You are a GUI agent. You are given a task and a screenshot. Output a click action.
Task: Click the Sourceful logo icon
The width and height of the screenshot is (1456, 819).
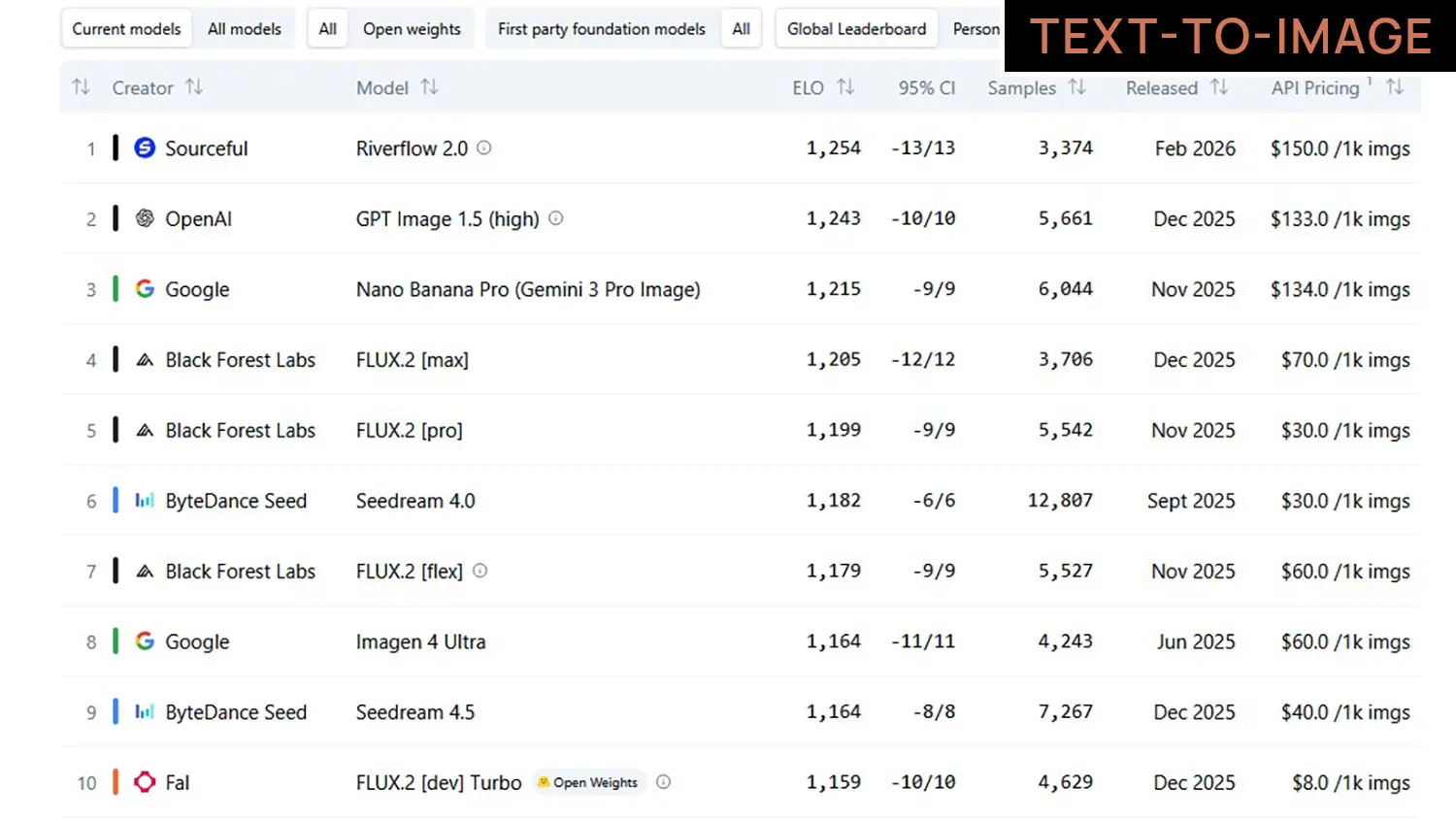pyautogui.click(x=145, y=147)
